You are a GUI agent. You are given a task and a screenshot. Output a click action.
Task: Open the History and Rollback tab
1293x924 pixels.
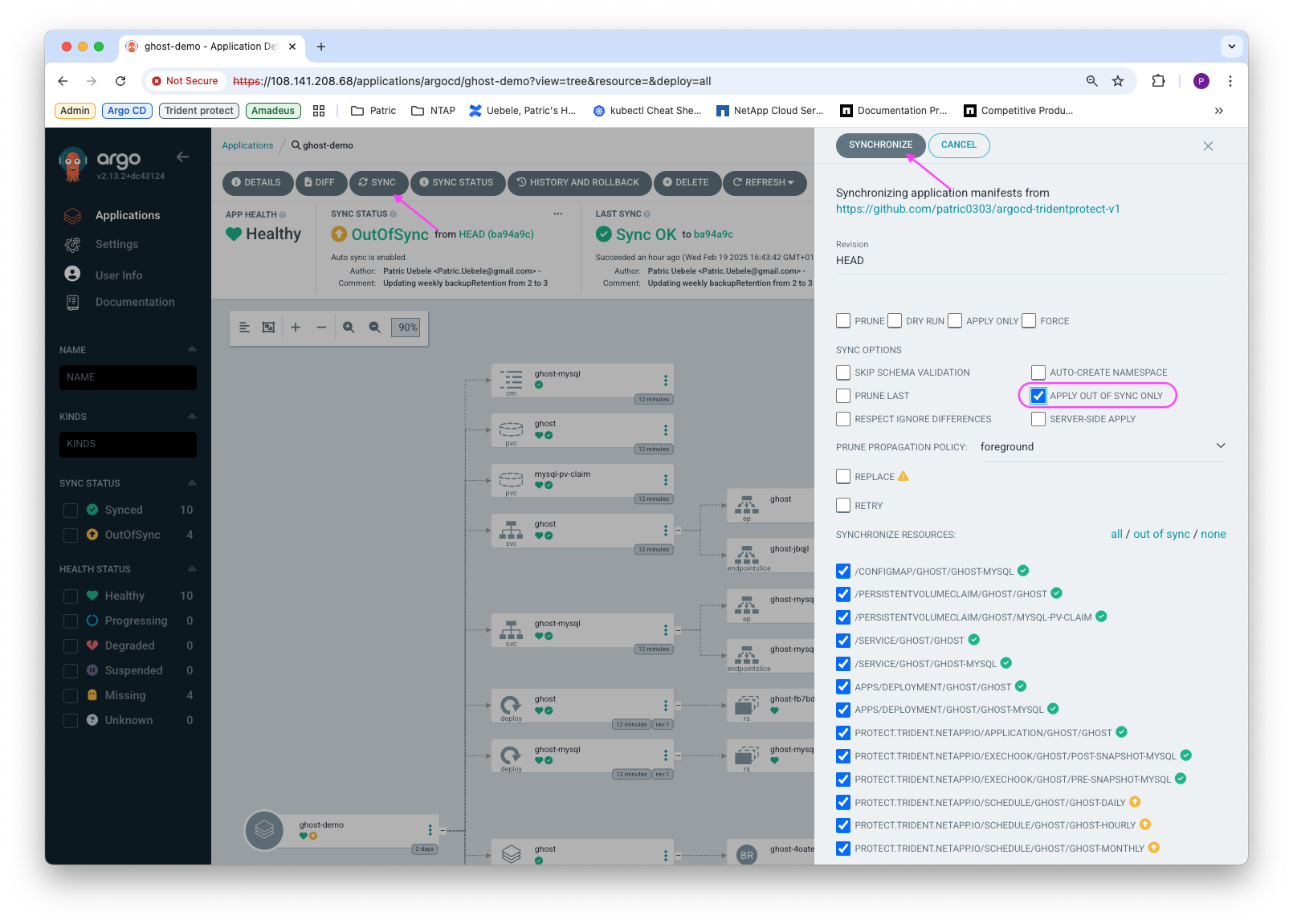(x=579, y=183)
